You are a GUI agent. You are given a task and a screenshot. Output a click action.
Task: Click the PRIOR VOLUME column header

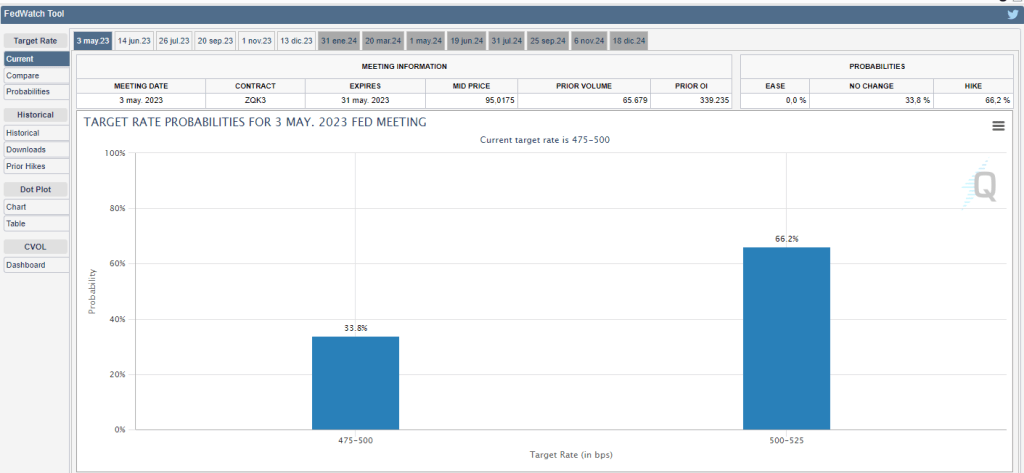coord(584,86)
